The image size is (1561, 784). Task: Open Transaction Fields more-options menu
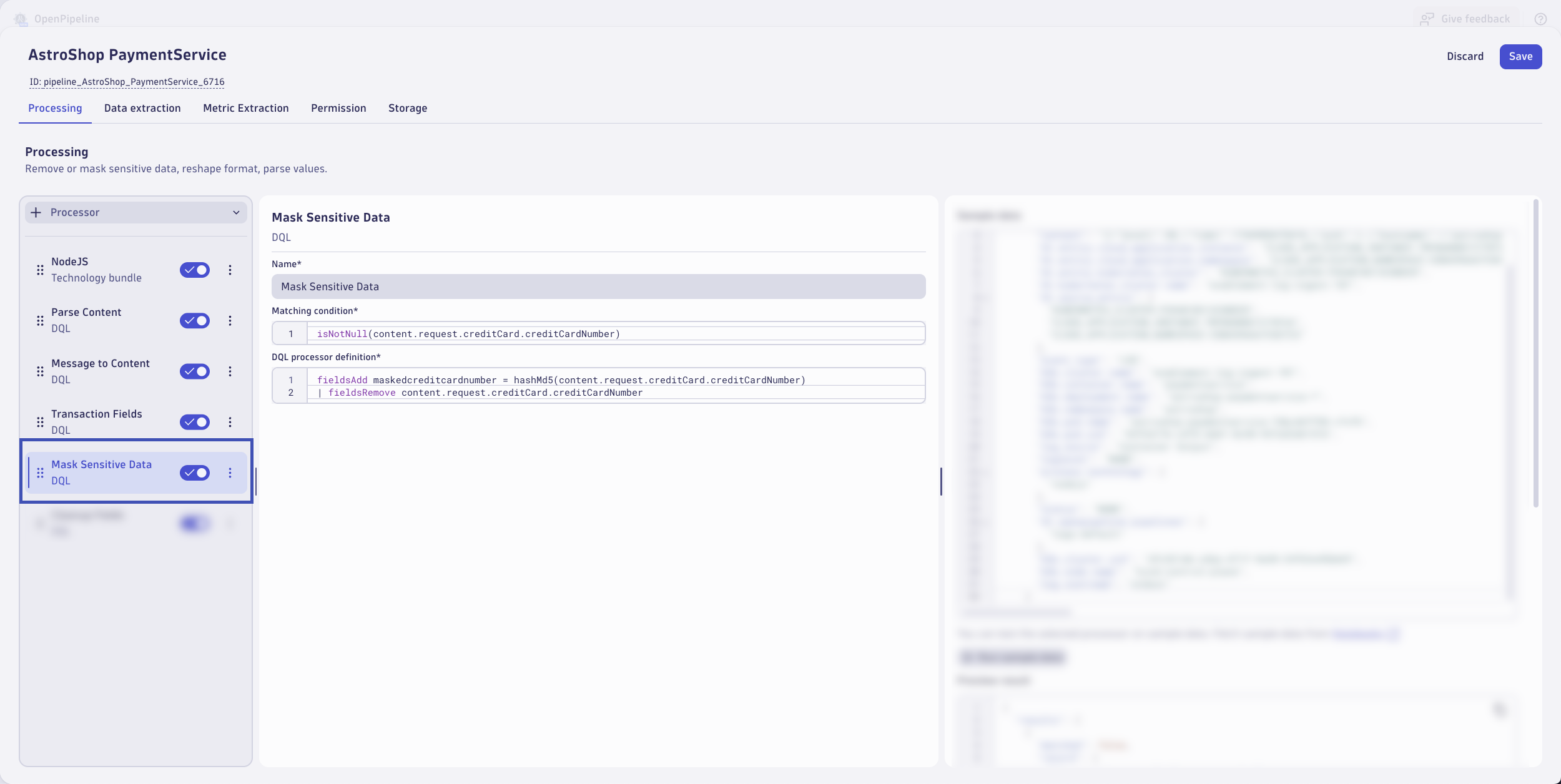pos(230,422)
